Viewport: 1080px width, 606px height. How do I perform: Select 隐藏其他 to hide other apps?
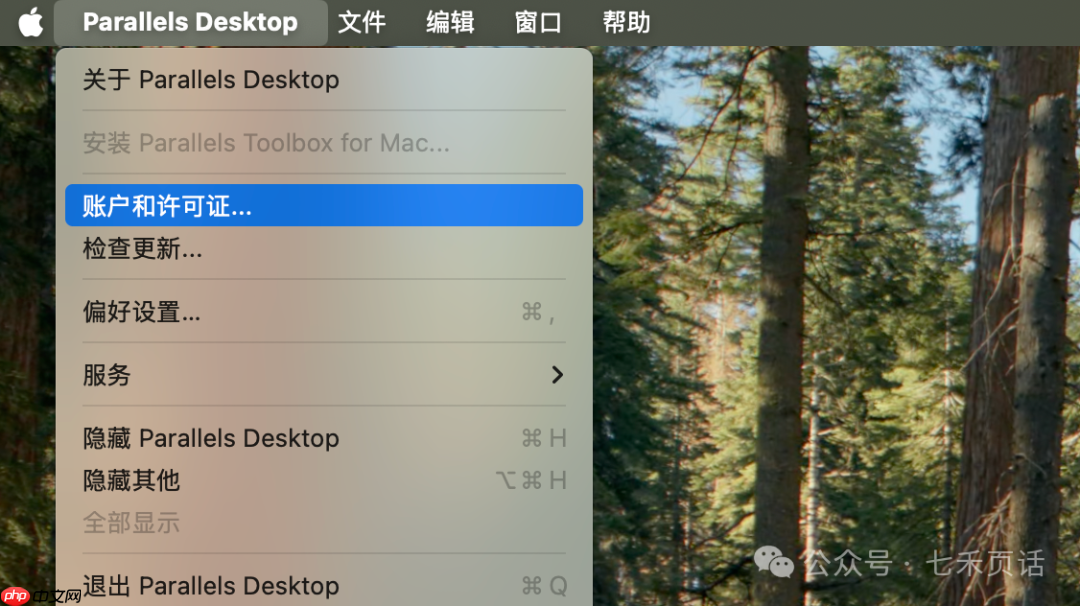pos(131,480)
